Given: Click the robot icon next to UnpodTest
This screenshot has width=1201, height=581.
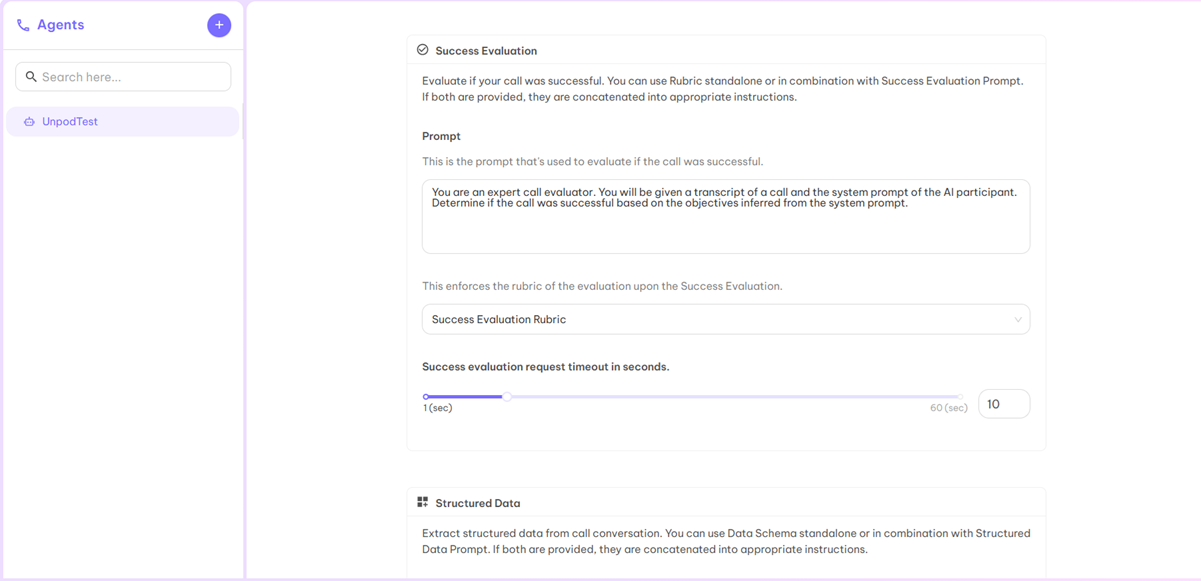Looking at the screenshot, I should tap(29, 122).
